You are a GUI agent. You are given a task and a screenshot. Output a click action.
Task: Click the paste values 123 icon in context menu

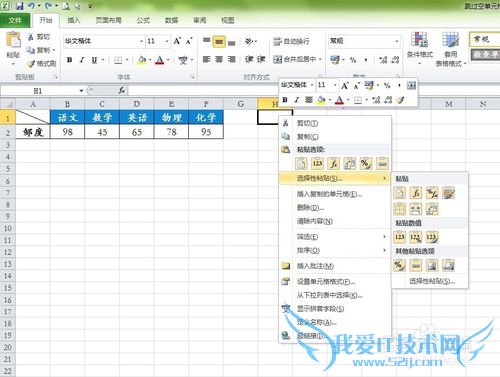317,163
